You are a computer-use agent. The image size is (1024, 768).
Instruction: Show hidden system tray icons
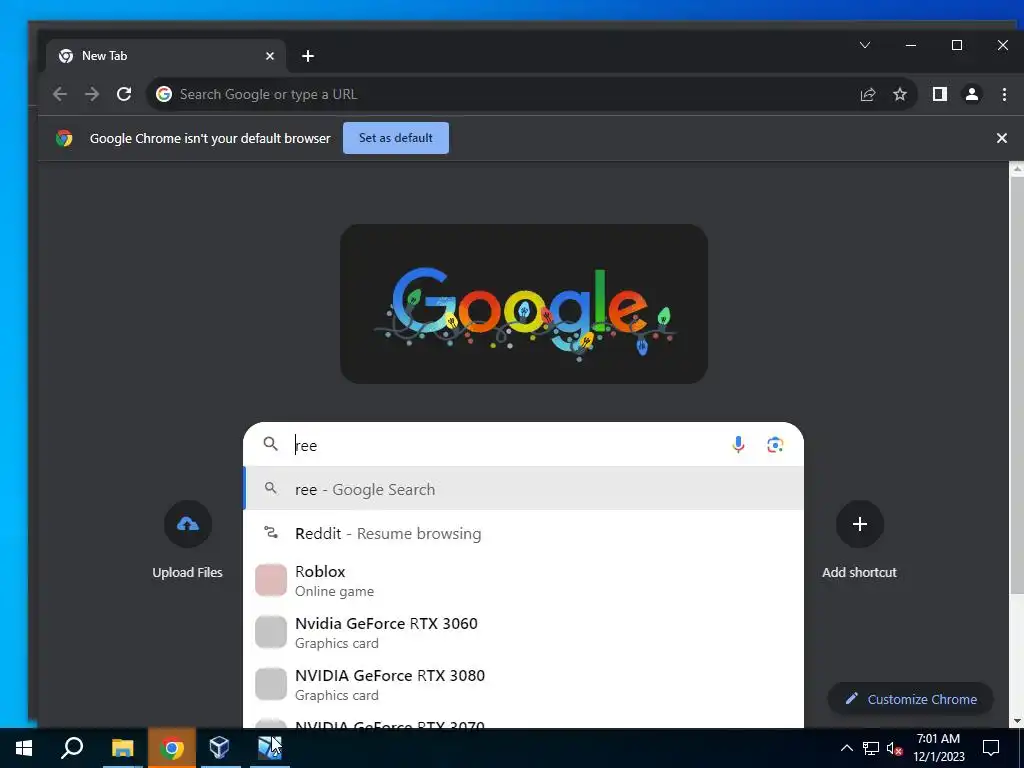[x=846, y=748]
